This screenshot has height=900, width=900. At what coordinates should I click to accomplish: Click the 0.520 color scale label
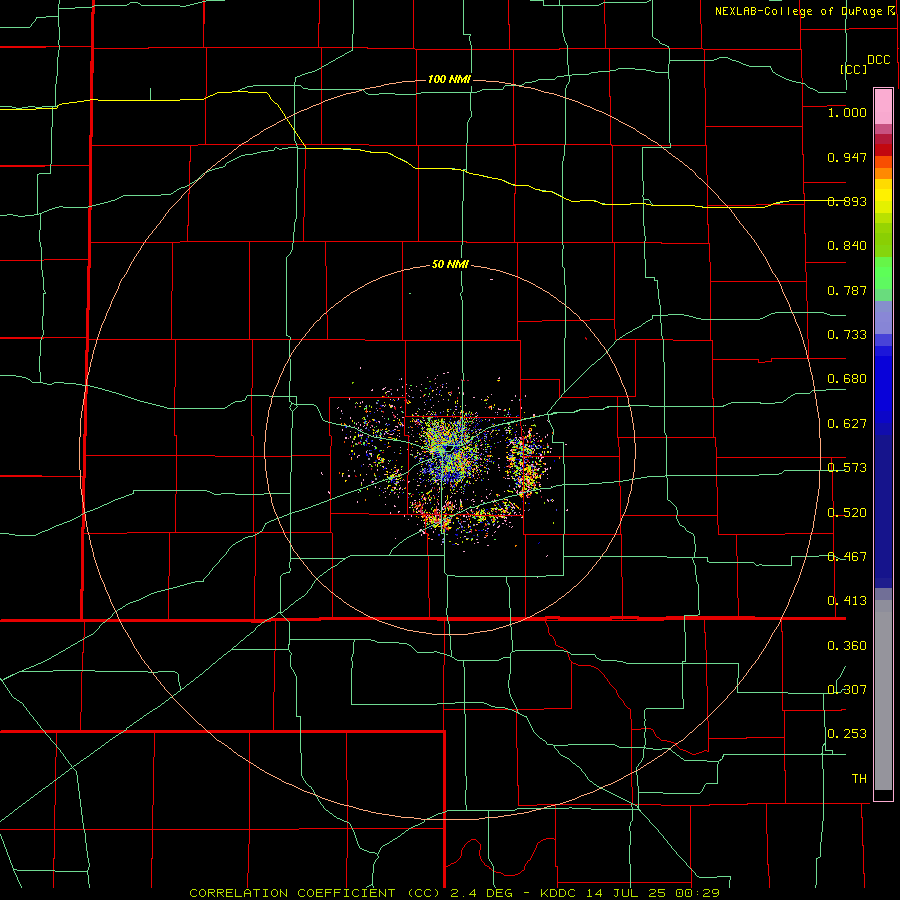pyautogui.click(x=847, y=513)
